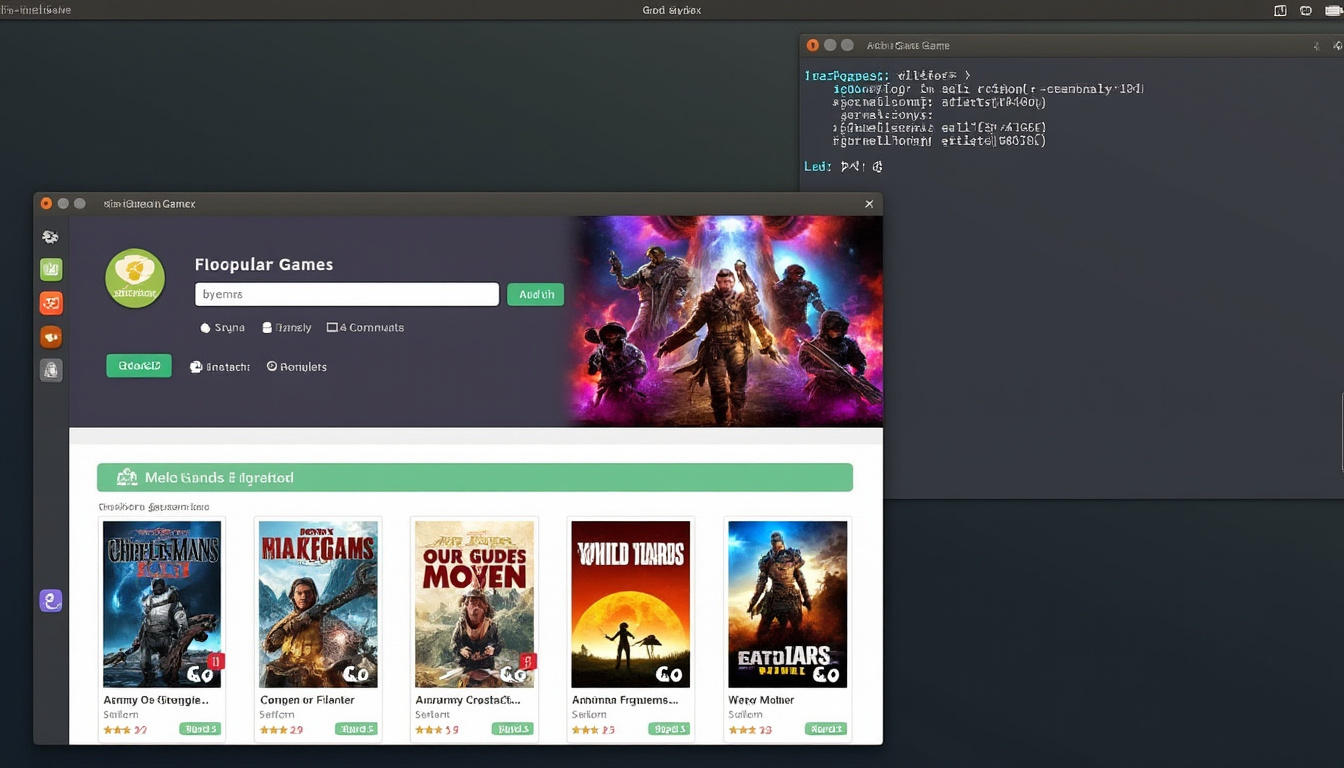Screen dimensions: 1344x768
Task: Click the Go badge on the 'Asmmy Os' card
Action: [x=200, y=674]
